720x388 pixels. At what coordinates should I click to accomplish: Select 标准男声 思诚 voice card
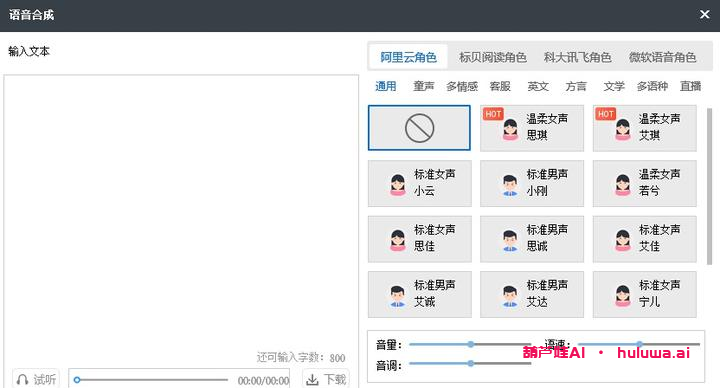(532, 239)
